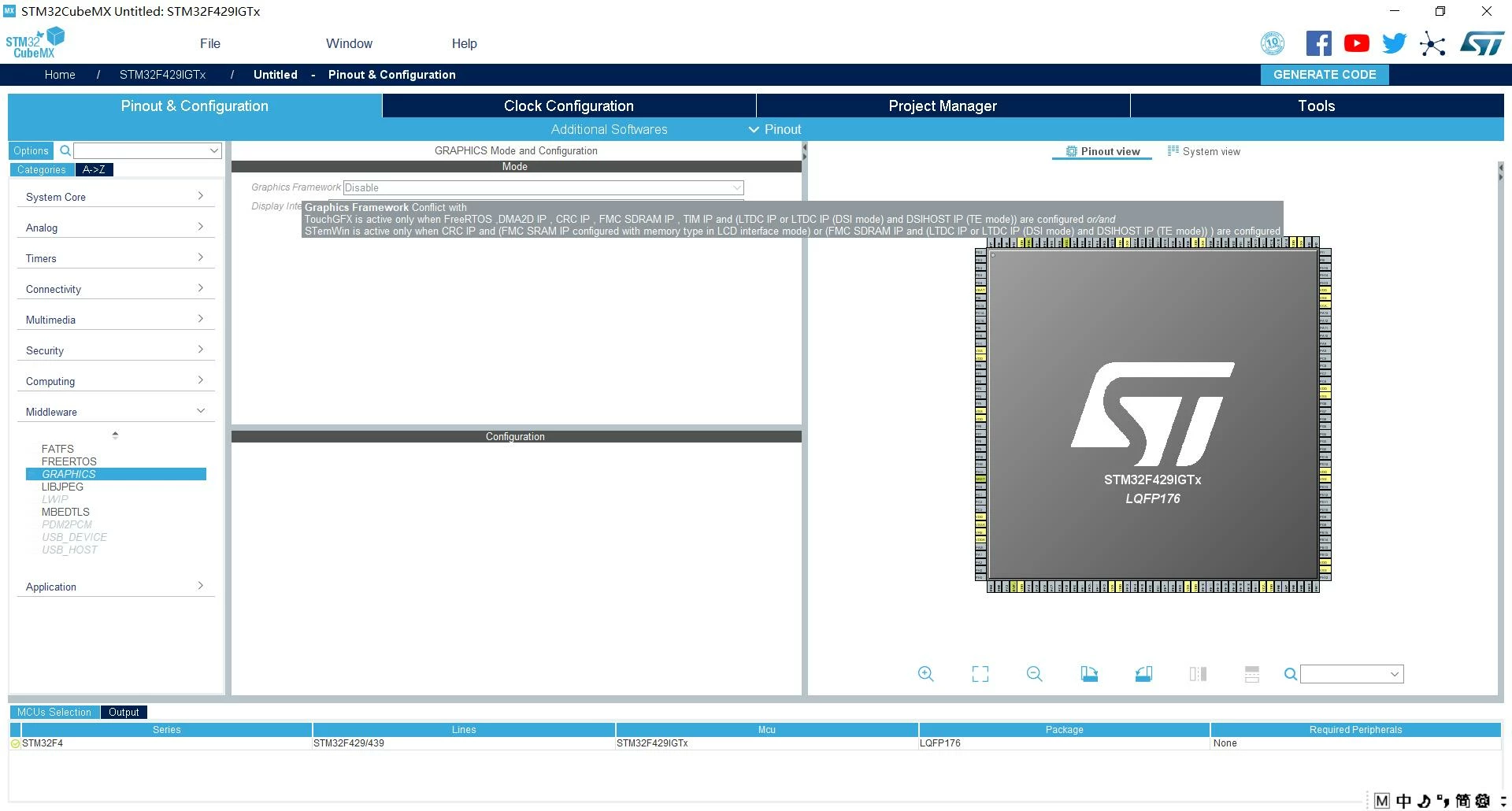
Task: Fit the chip pinout to view
Action: (x=980, y=674)
